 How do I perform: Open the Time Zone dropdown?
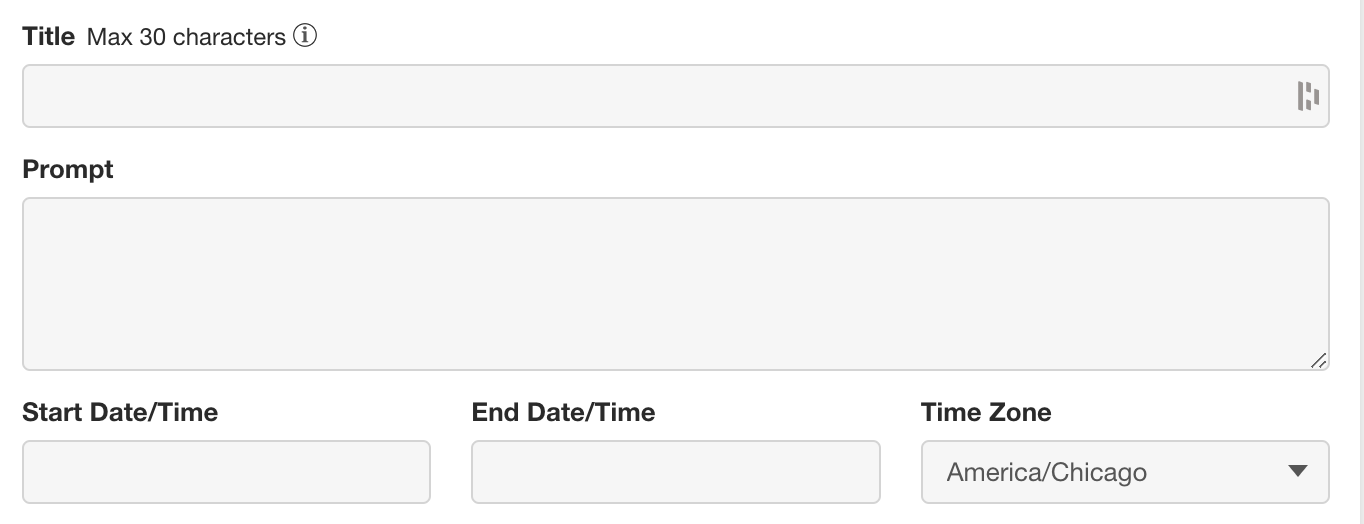click(x=1125, y=472)
